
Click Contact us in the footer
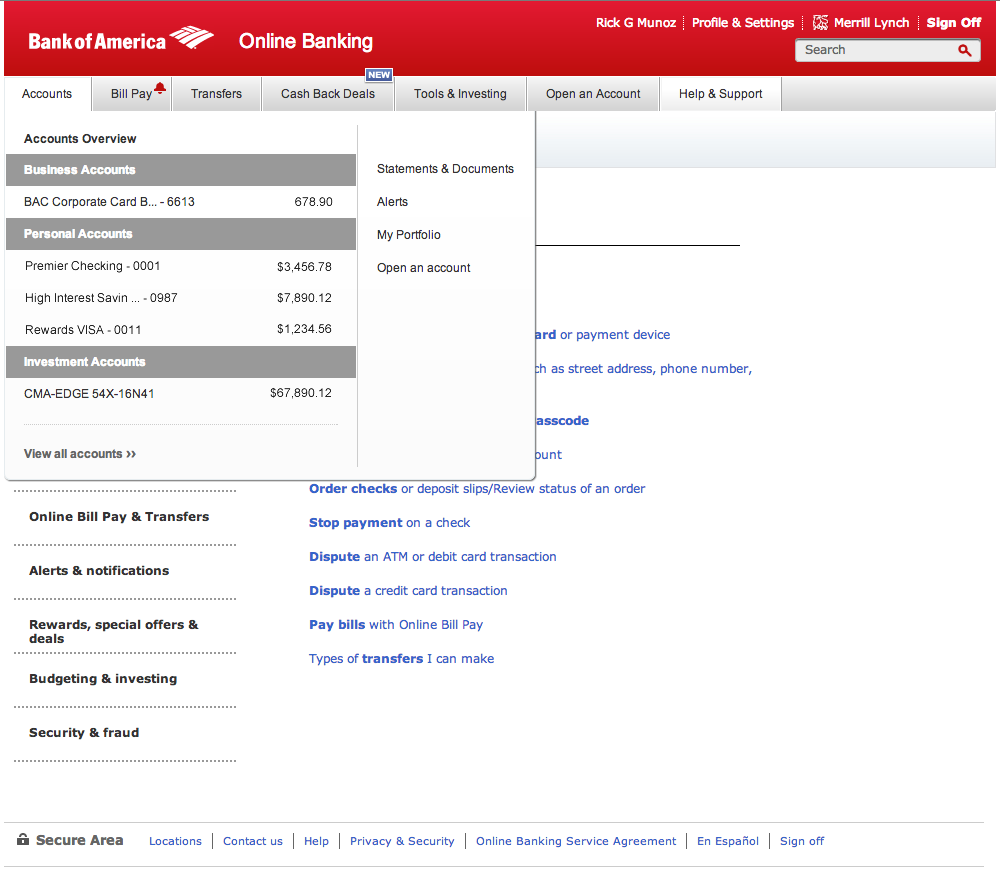pos(253,841)
